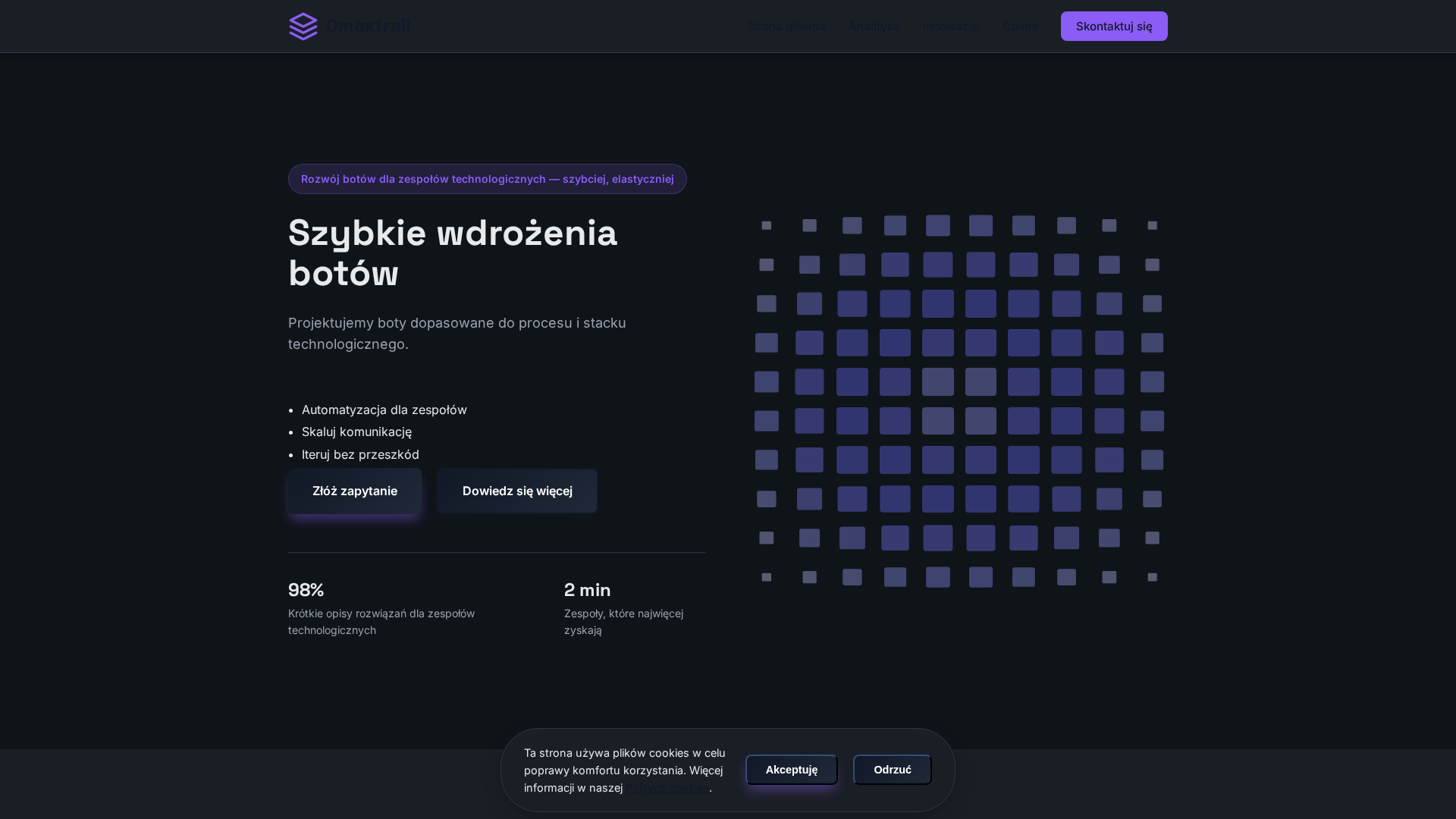Open the Opinie navigation item

click(x=1020, y=26)
